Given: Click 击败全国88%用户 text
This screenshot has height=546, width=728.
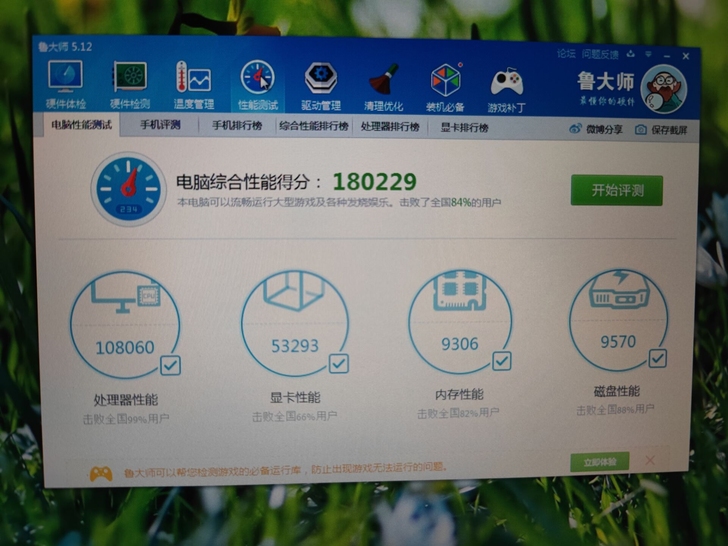Looking at the screenshot, I should point(615,410).
